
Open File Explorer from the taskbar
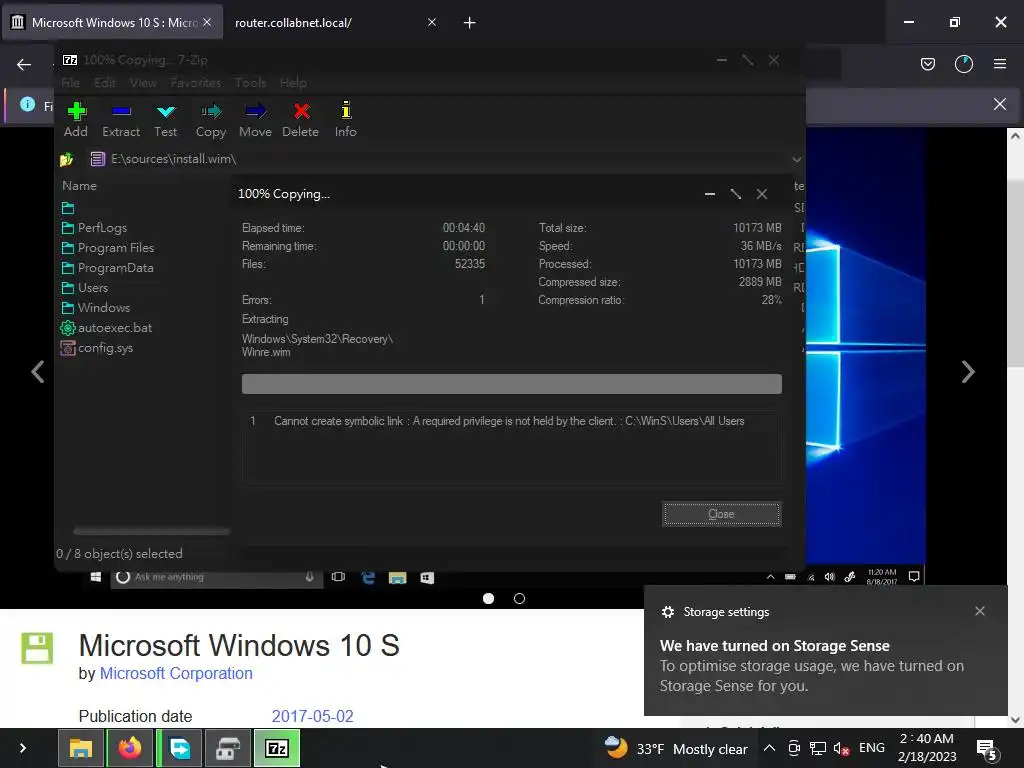[81, 748]
